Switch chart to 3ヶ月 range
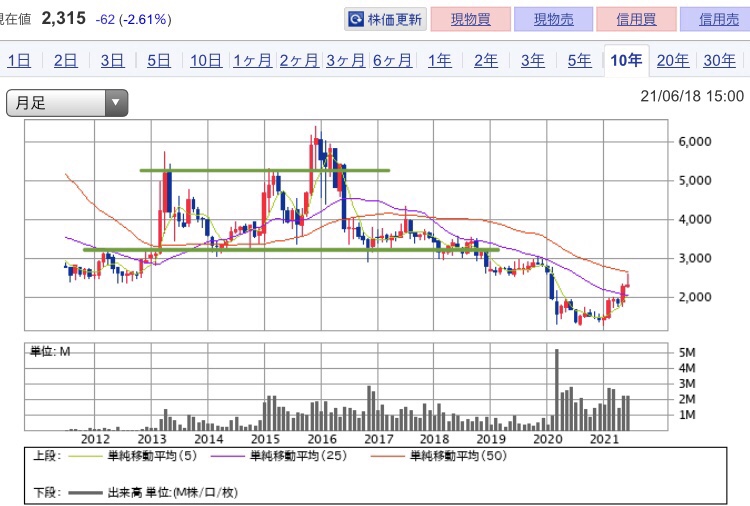This screenshot has height=506, width=750. (345, 61)
